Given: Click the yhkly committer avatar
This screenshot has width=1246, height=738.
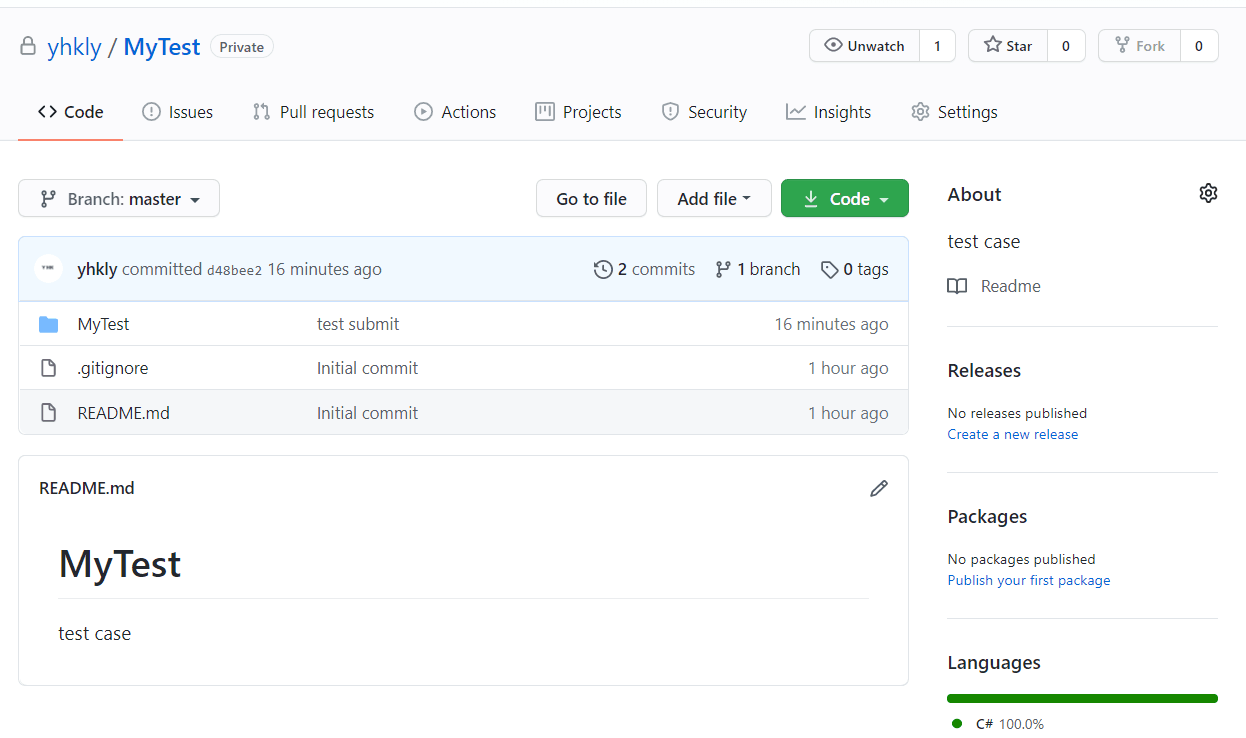Looking at the screenshot, I should click(49, 268).
